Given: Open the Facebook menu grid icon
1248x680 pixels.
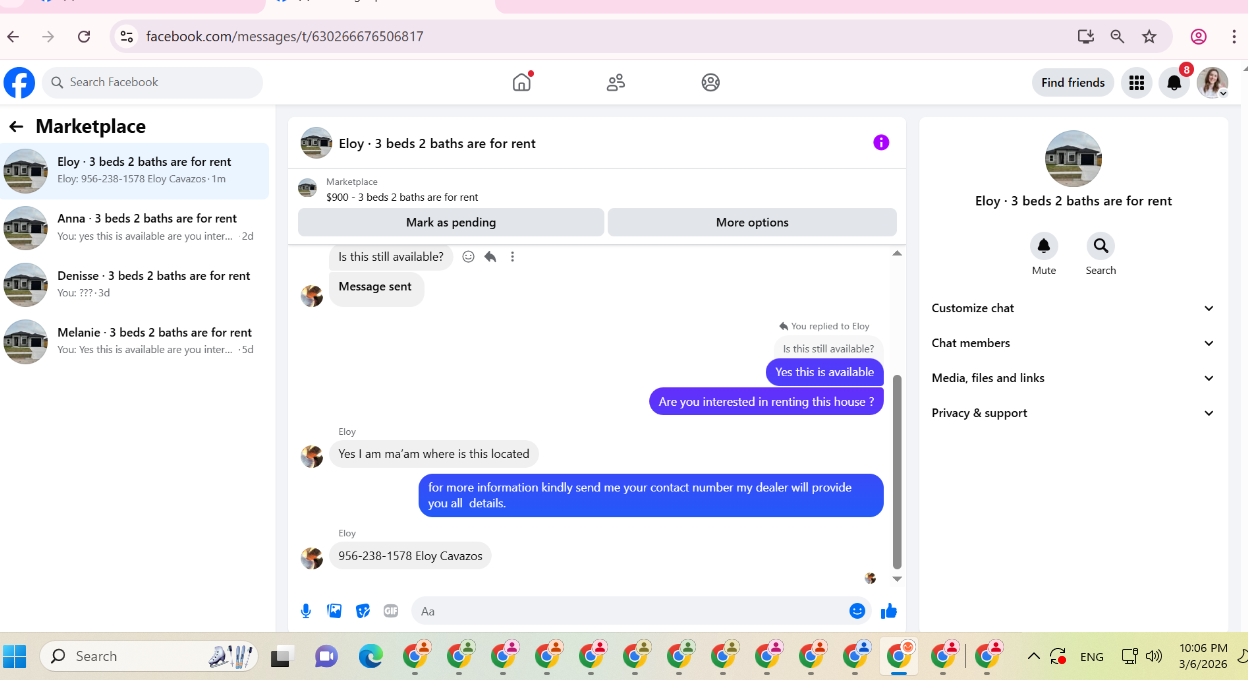Looking at the screenshot, I should (x=1136, y=83).
